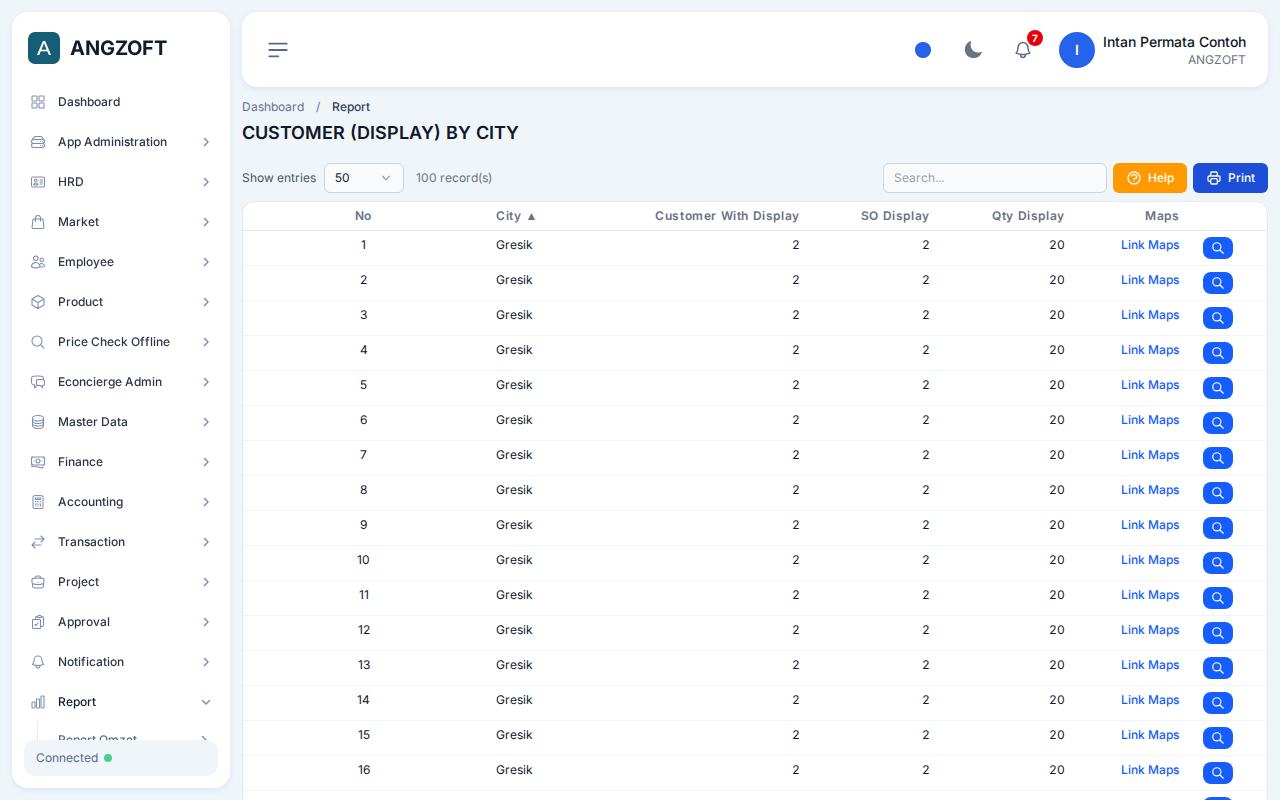Viewport: 1280px width, 800px height.
Task: Click the magnifier button for row 16
Action: (1218, 773)
